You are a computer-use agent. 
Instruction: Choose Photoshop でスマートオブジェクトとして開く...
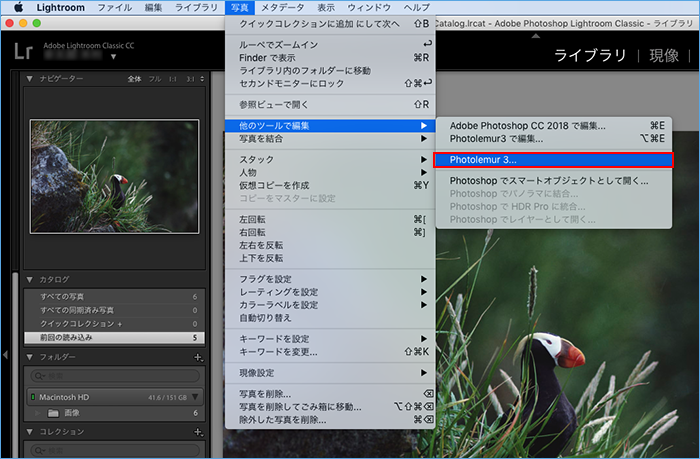(554, 181)
